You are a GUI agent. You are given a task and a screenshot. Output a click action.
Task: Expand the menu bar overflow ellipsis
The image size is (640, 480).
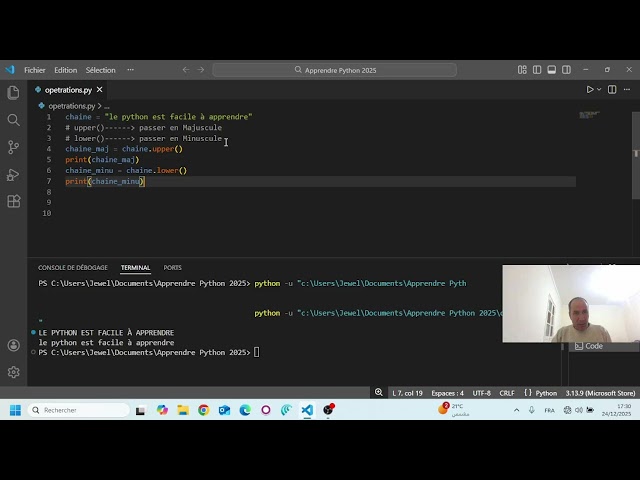(x=130, y=70)
